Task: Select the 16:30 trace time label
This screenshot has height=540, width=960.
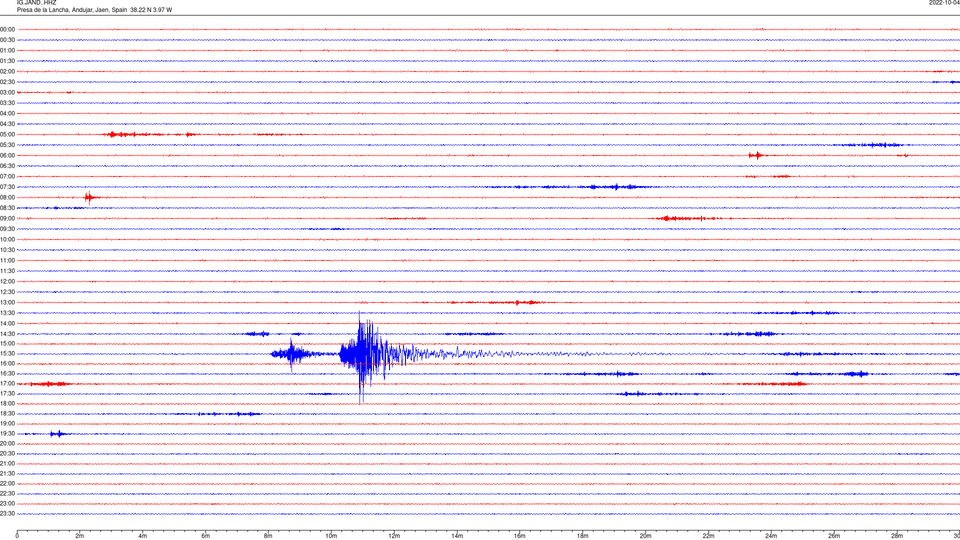Action: [x=7, y=373]
